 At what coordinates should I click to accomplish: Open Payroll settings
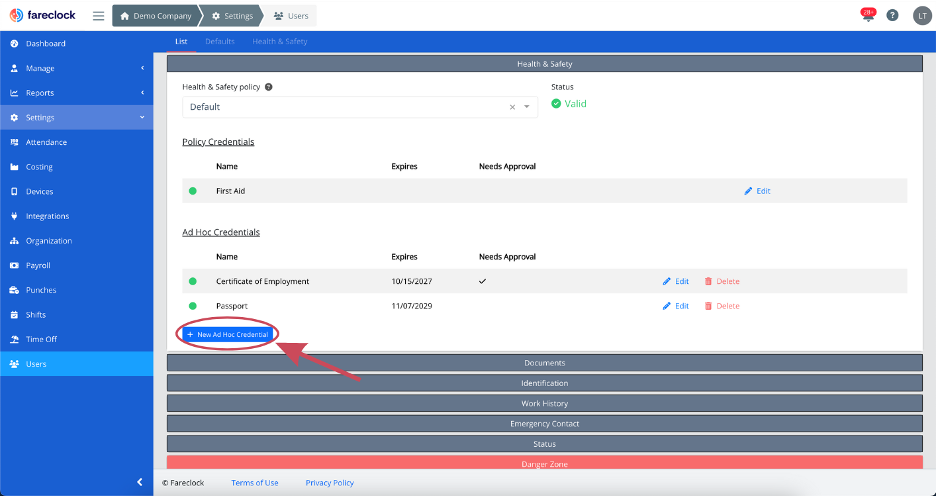76,265
